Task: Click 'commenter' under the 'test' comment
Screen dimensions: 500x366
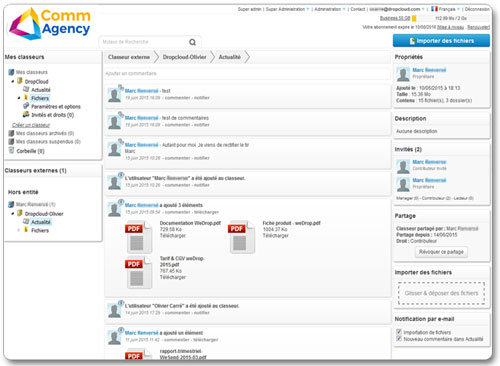Action: click(177, 98)
